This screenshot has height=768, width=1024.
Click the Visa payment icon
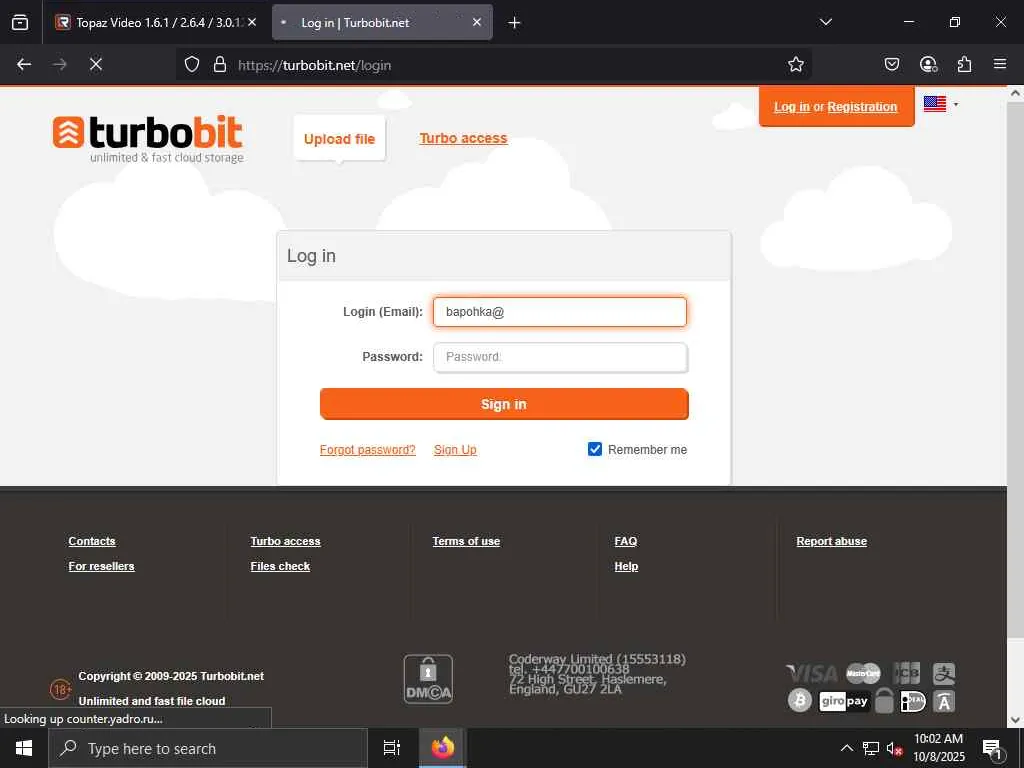[812, 673]
